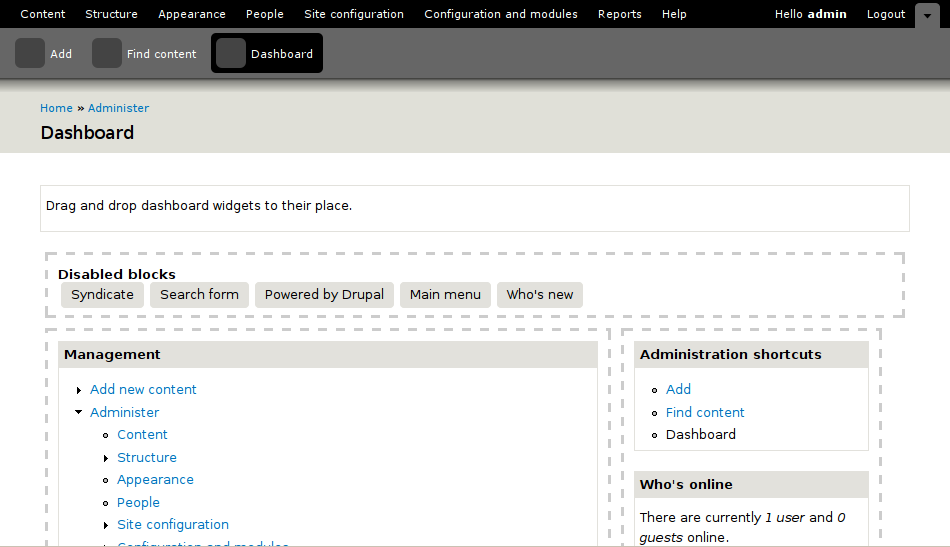Click the Management block title bar

[x=328, y=355]
